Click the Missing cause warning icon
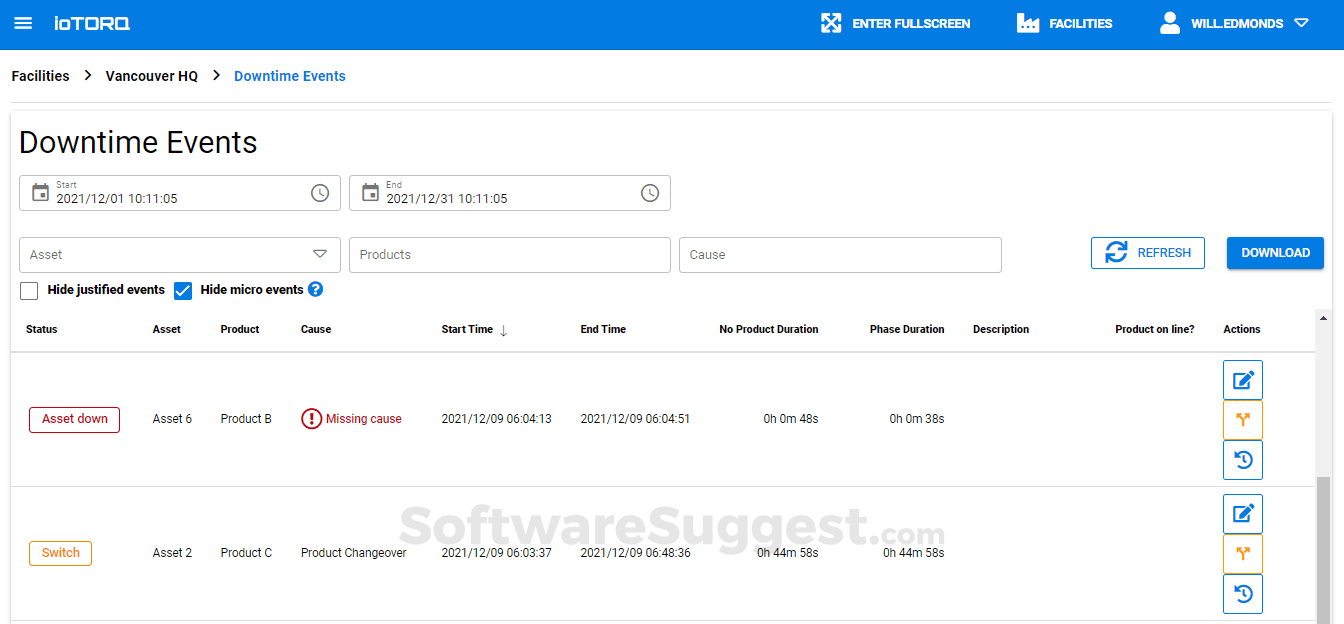This screenshot has width=1344, height=624. pyautogui.click(x=311, y=418)
